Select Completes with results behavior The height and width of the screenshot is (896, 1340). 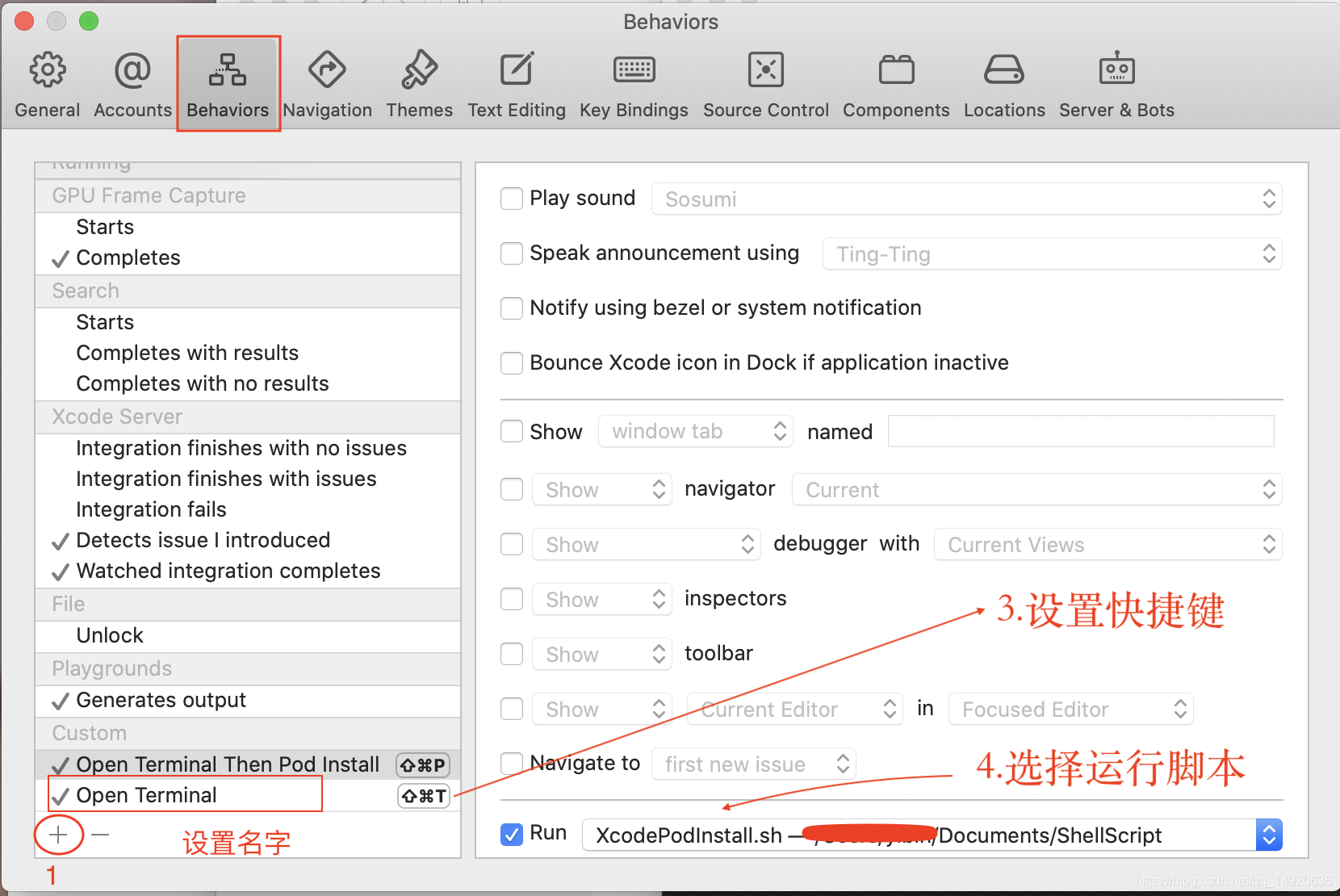248,354
